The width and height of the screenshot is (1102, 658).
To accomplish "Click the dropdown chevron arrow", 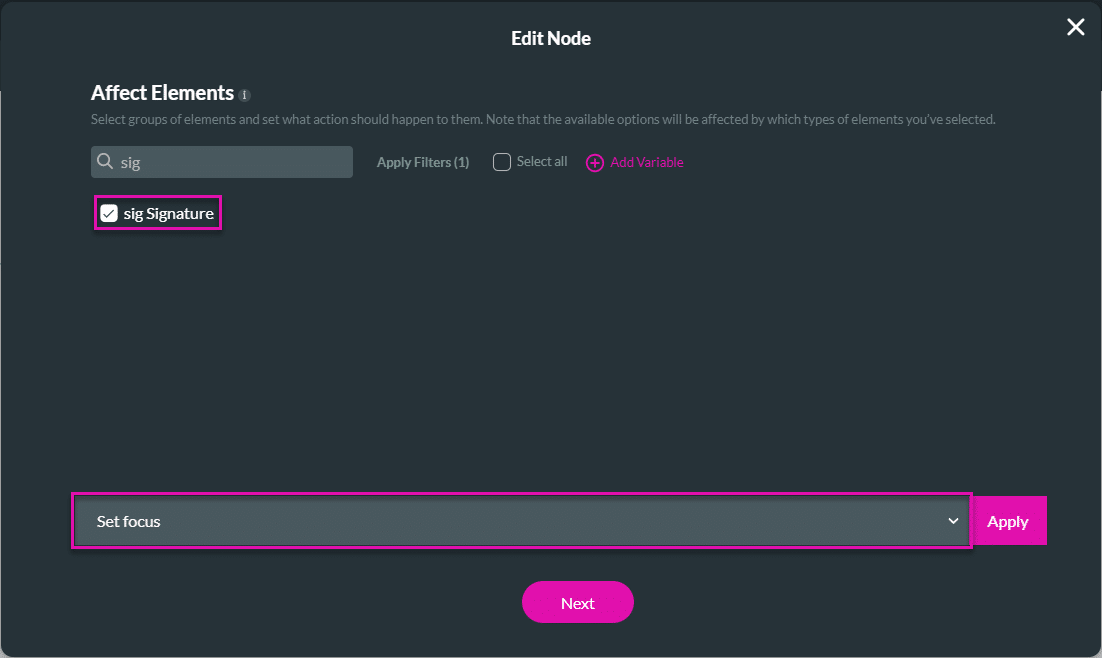I will point(953,521).
